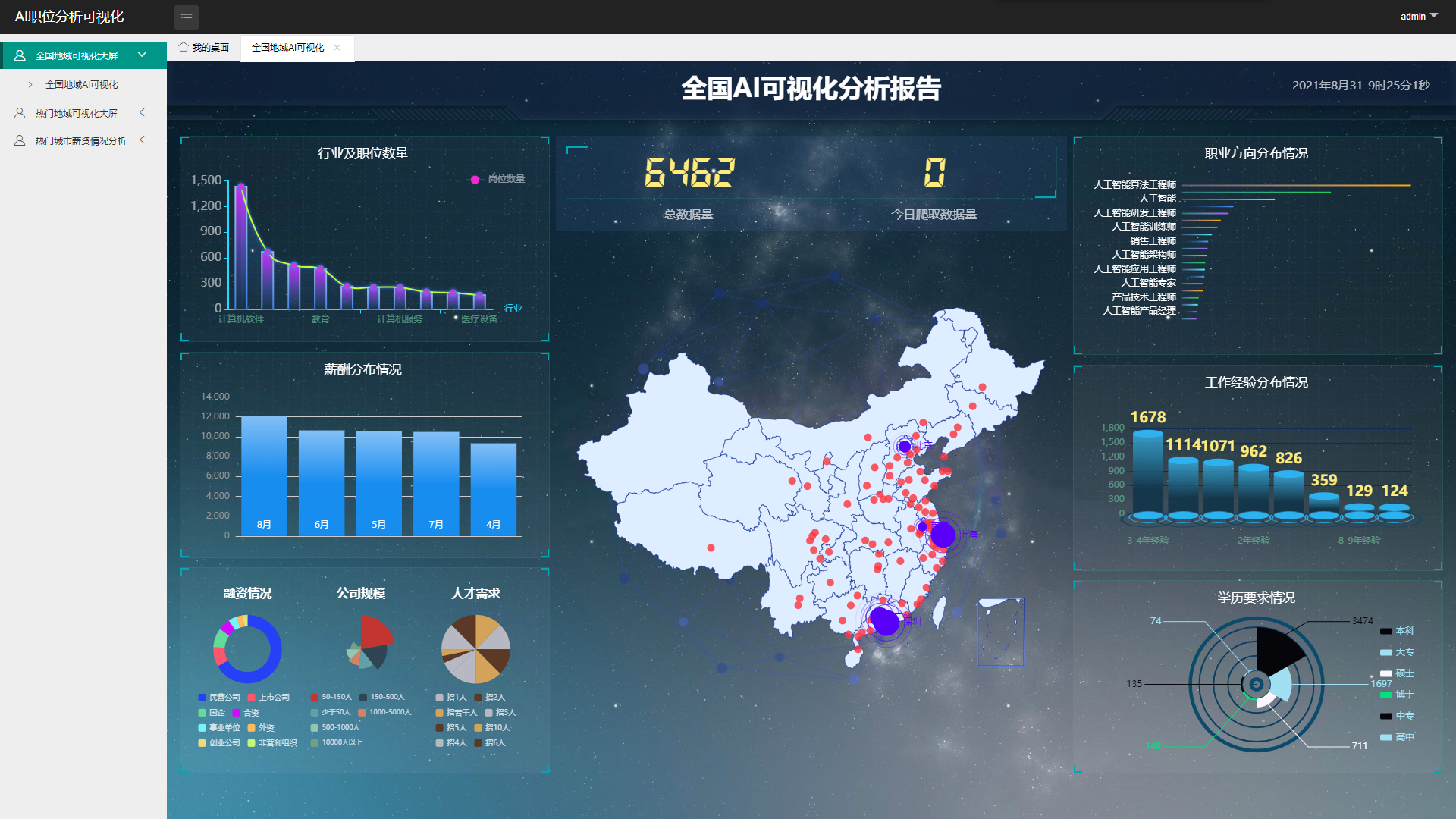Collapse the 全国地域可视化大屏 menu chevron
The height and width of the screenshot is (819, 1456).
coord(142,55)
